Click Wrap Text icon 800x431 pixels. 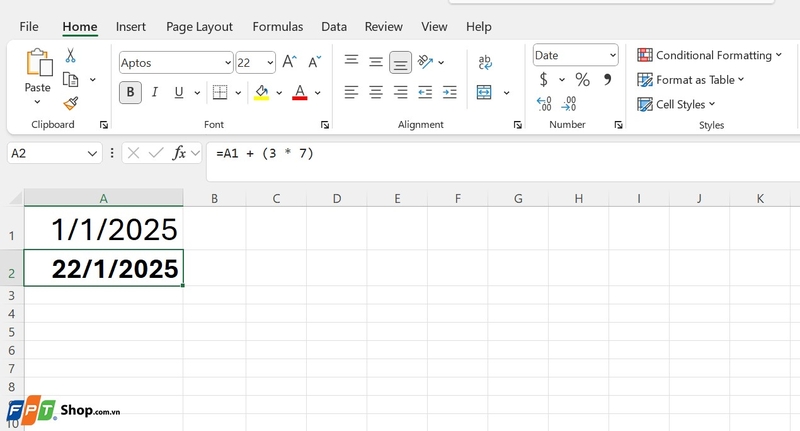(485, 62)
